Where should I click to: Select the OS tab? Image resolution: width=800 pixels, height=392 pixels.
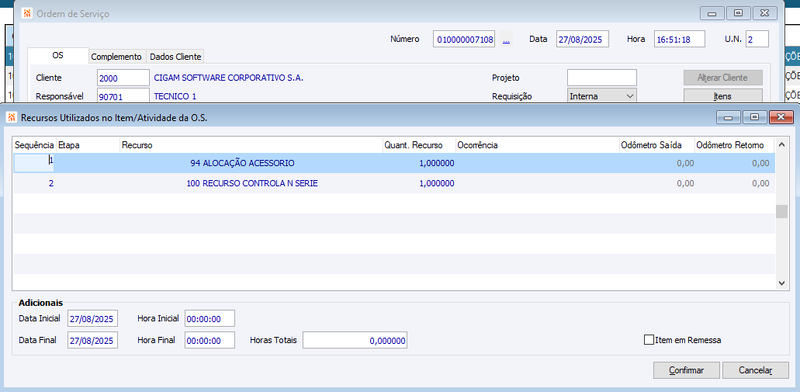click(x=58, y=55)
